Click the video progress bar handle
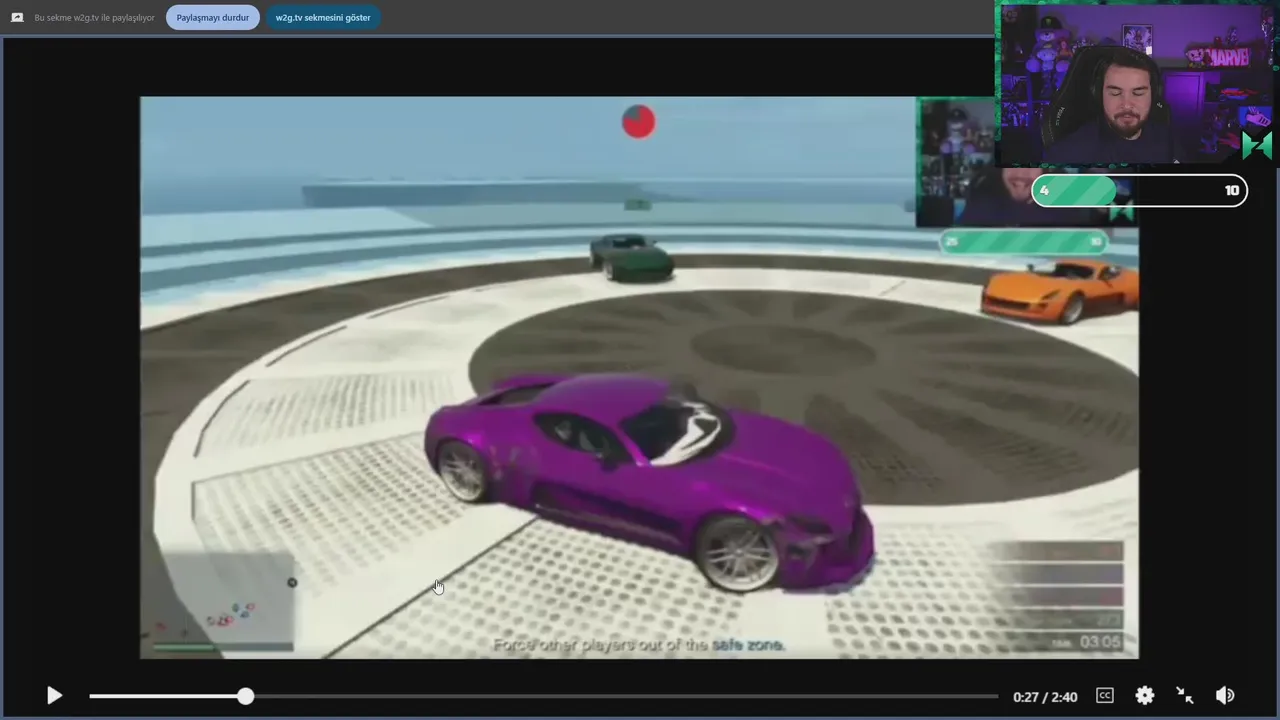Screen dimensions: 1280x720 [x=246, y=696]
